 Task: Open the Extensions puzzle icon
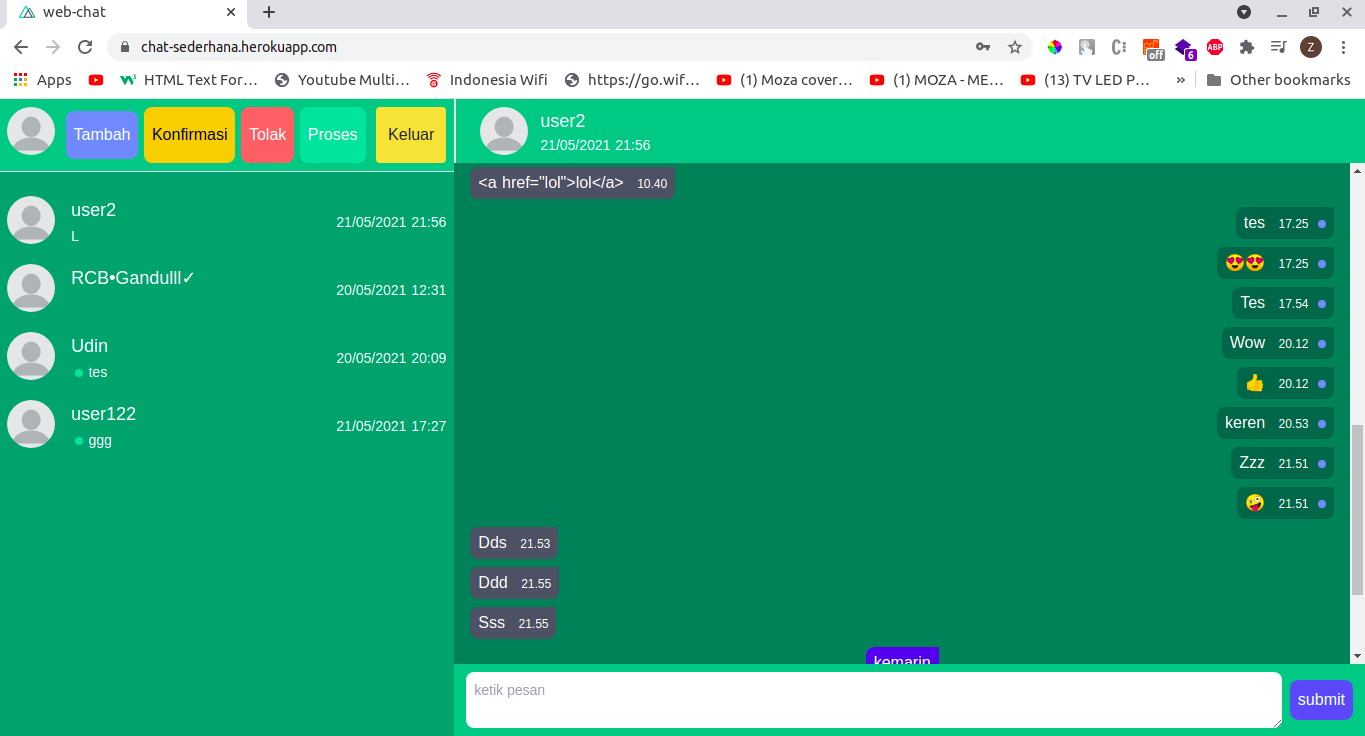[x=1246, y=47]
